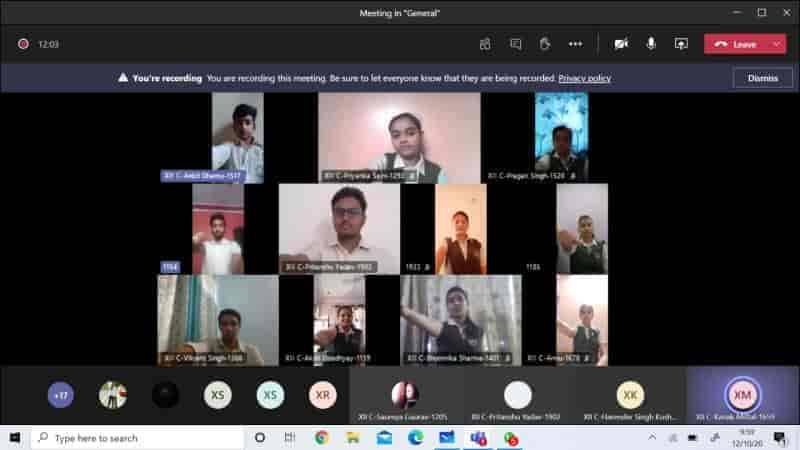
Task: Dismiss the recording notification banner
Action: pos(762,78)
